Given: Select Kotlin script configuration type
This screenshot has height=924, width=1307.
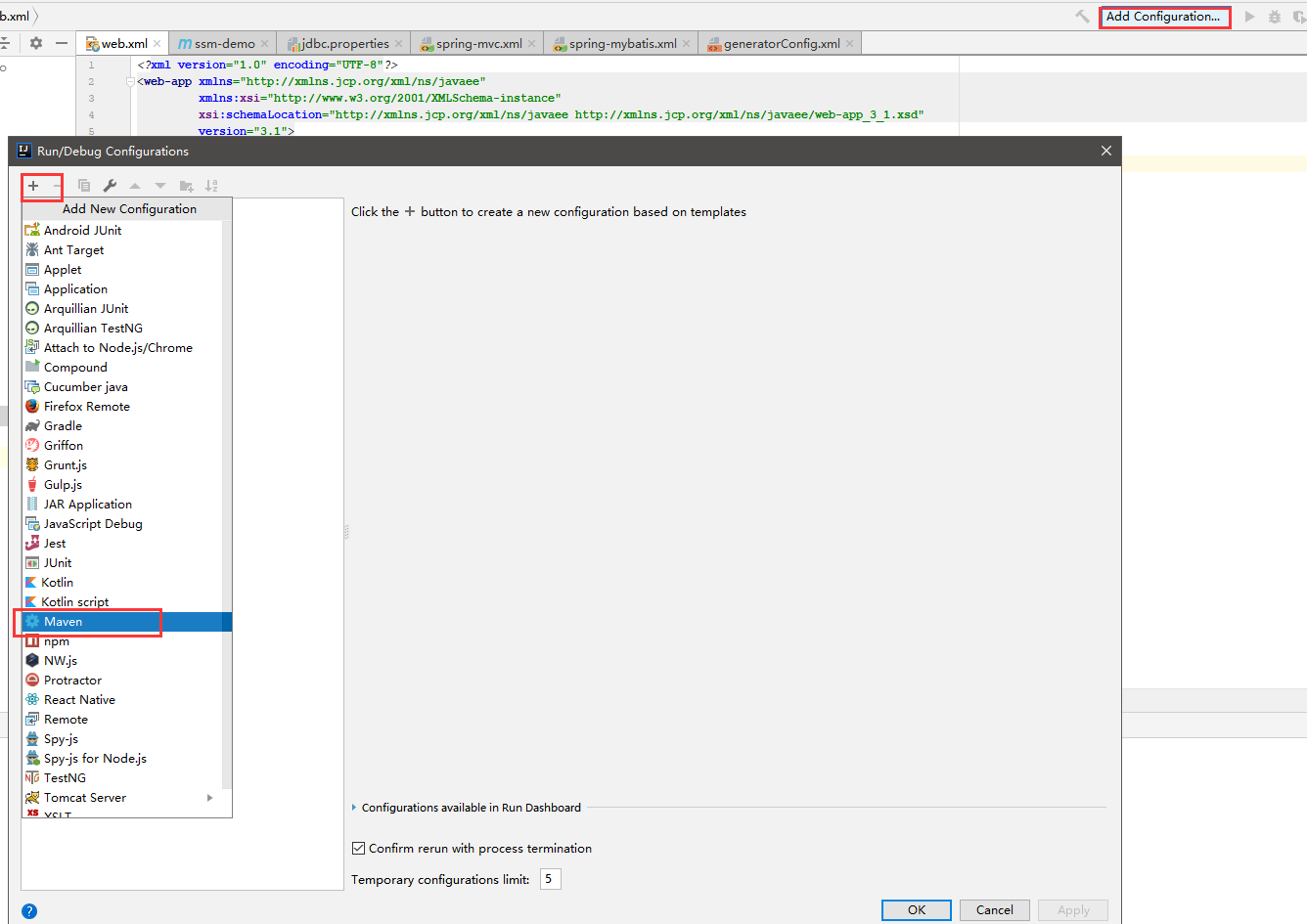Looking at the screenshot, I should click(x=122, y=602).
